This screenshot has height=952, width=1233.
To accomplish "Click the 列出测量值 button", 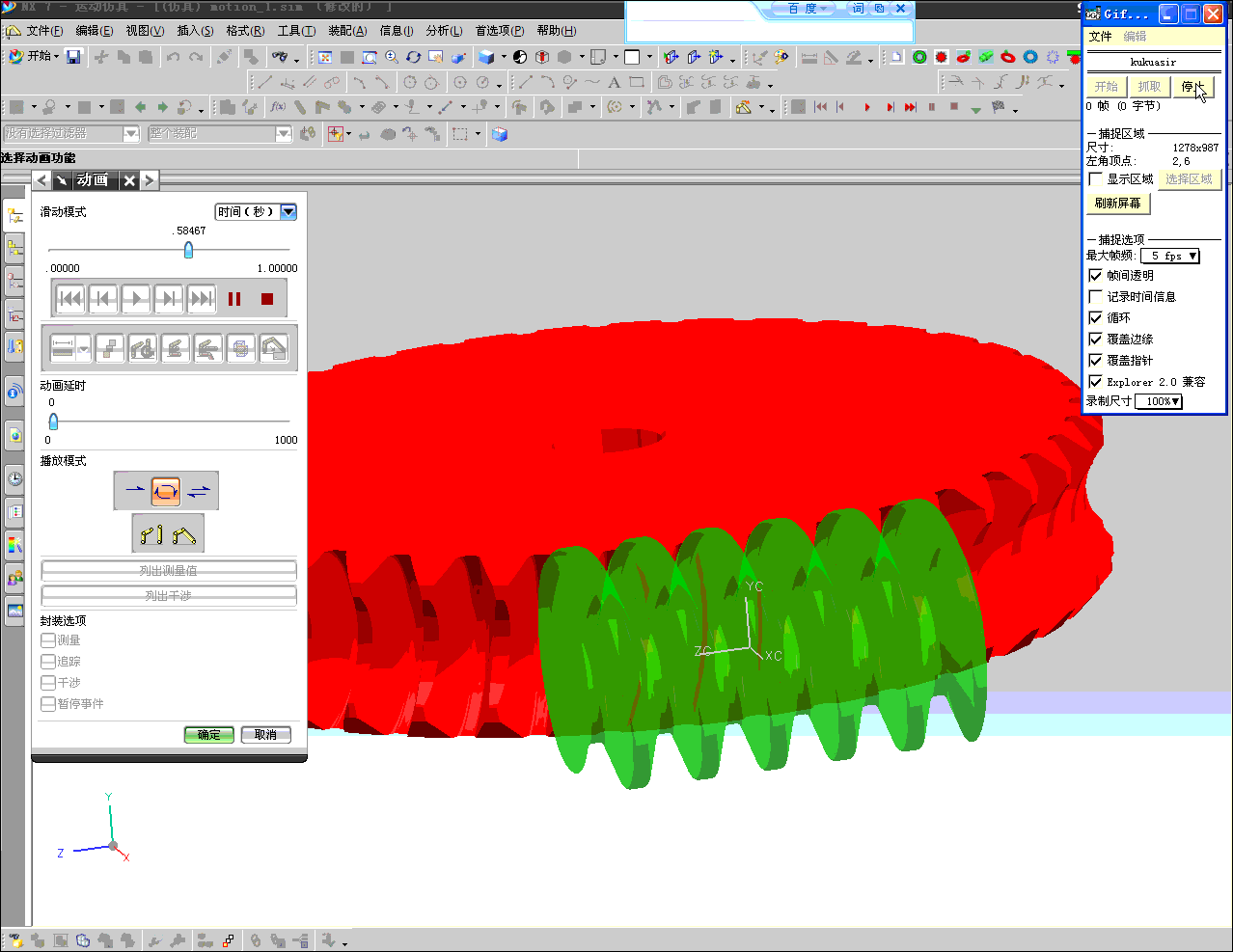I will point(169,571).
